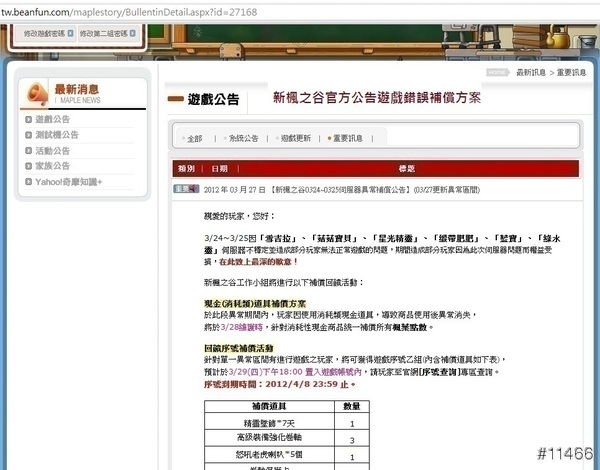The height and width of the screenshot is (470, 600).
Task: Switch to the 系統公告 filter tab
Action: coord(243,138)
